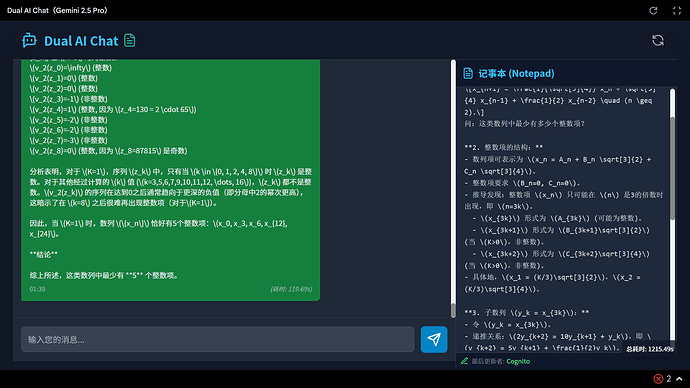
Task: Click the Dual AI Chat title text
Action: pyautogui.click(x=81, y=41)
